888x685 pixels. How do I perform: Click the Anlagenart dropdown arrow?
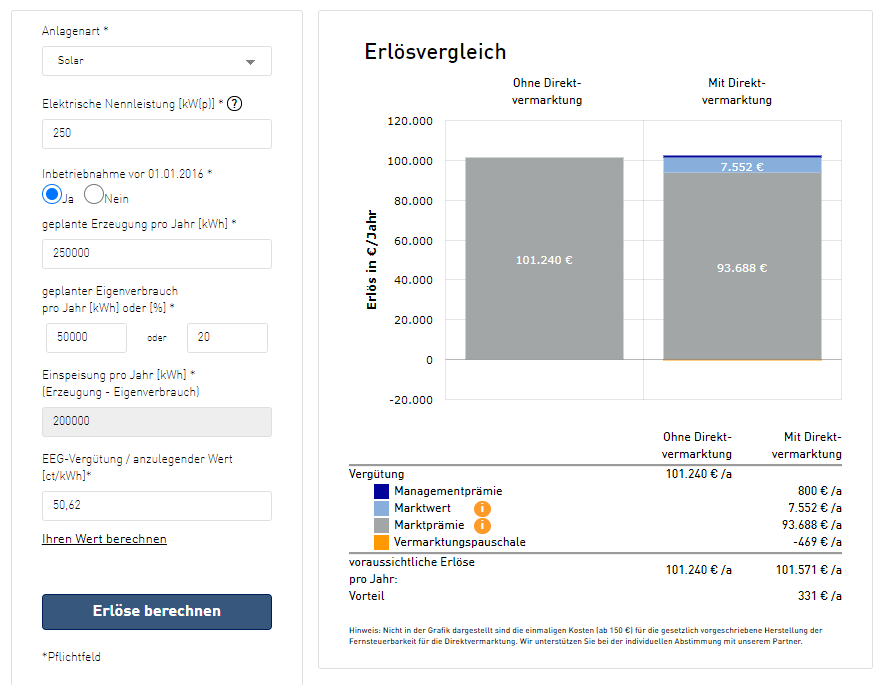(x=250, y=62)
